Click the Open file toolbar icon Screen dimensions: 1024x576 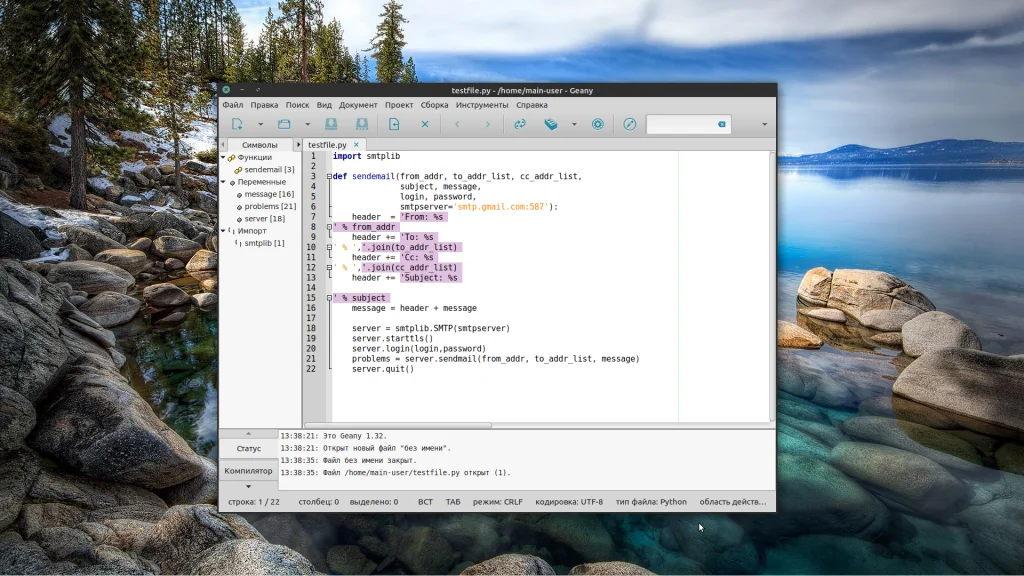click(284, 124)
